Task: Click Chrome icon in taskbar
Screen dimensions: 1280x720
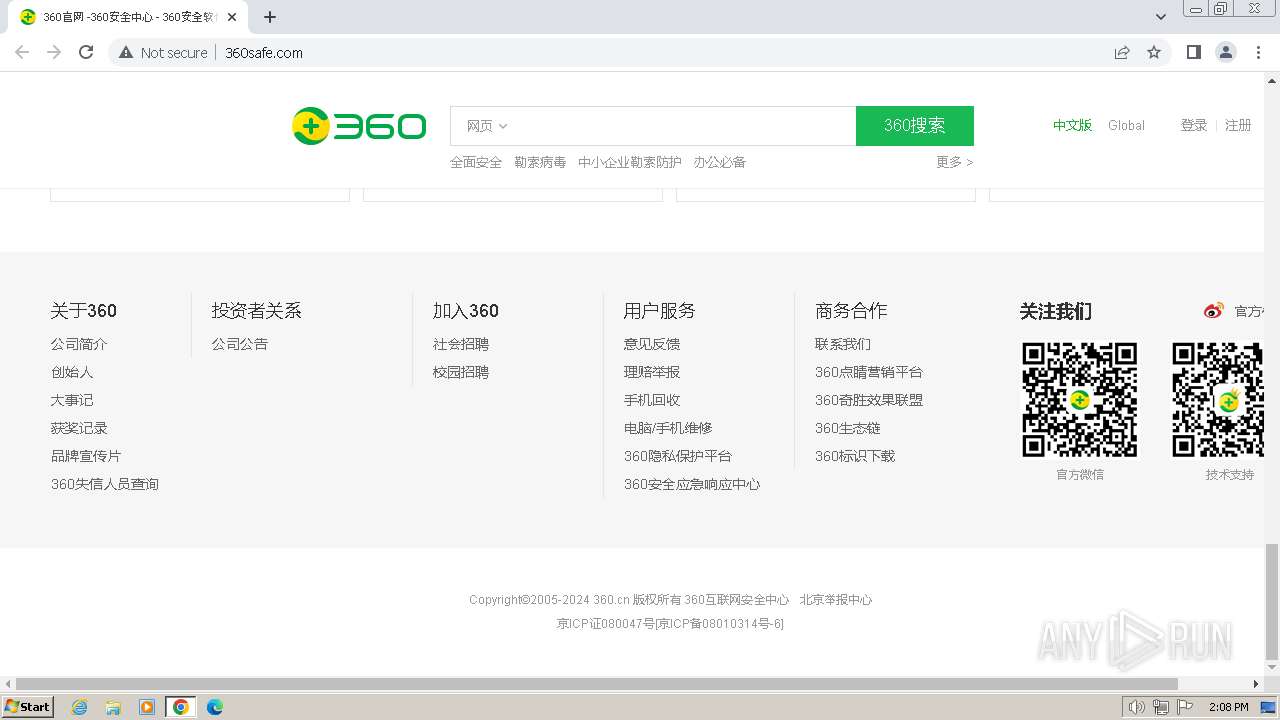Action: click(x=181, y=707)
